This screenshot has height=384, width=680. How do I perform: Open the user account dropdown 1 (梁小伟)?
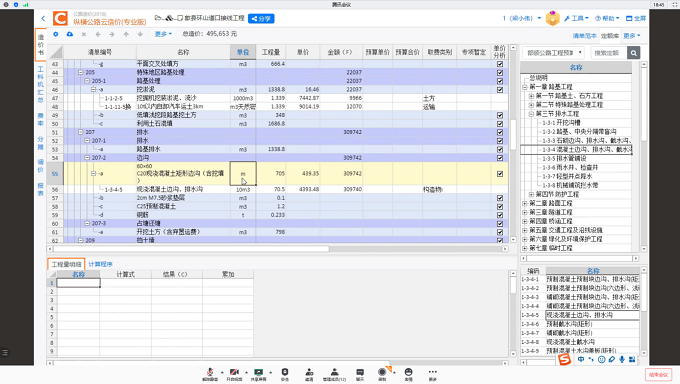pos(522,18)
